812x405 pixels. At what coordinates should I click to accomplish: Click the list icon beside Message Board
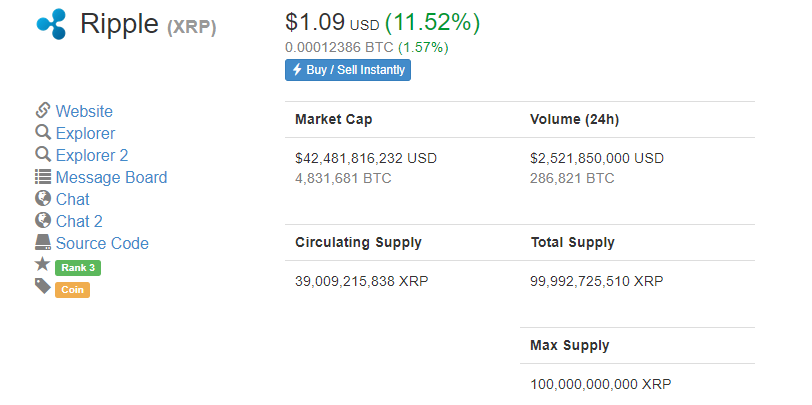[x=43, y=177]
